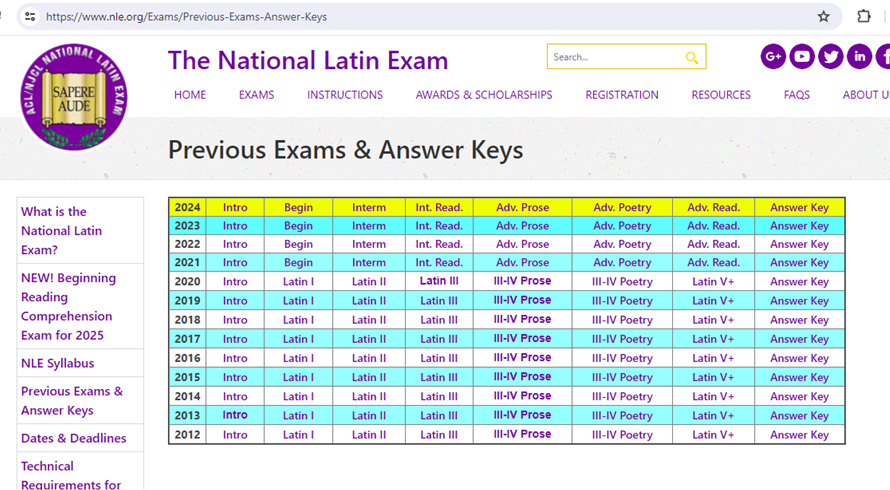Open the FAQS menu item
Viewport: 890px width, 490px height.
coord(797,95)
